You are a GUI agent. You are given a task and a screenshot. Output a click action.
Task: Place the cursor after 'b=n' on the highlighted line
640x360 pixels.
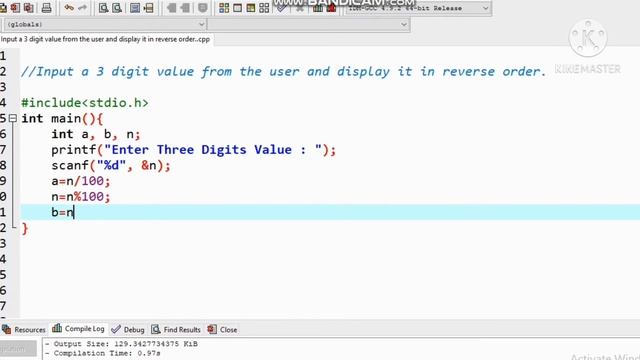(74, 213)
